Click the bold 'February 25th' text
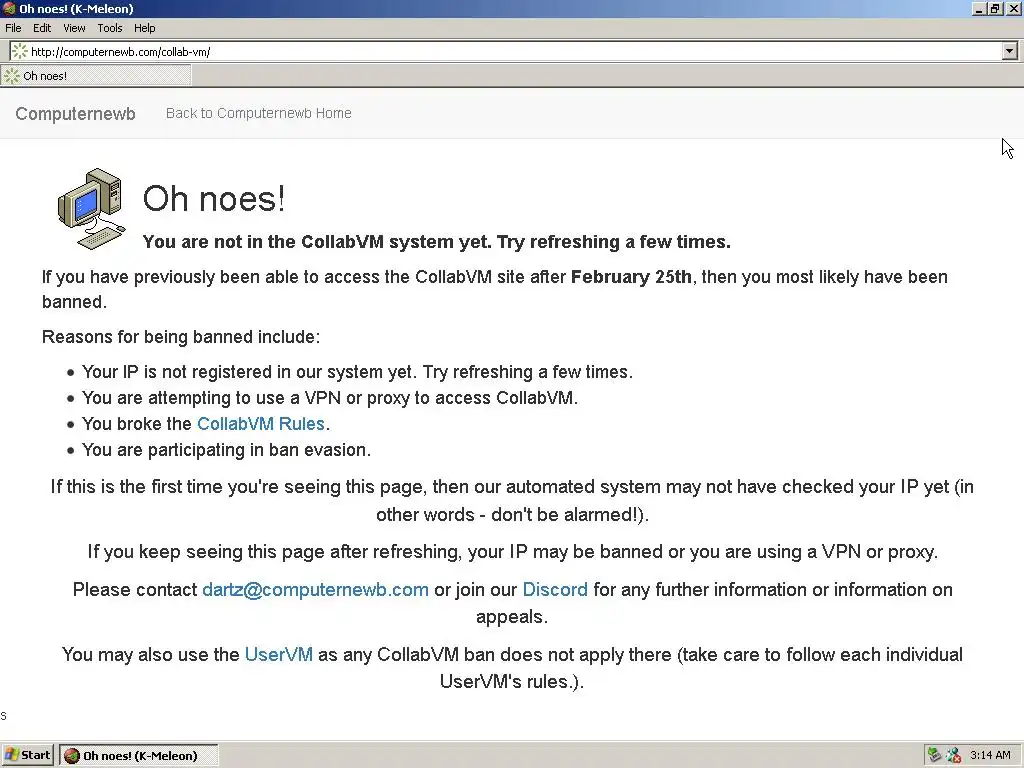 [x=631, y=277]
